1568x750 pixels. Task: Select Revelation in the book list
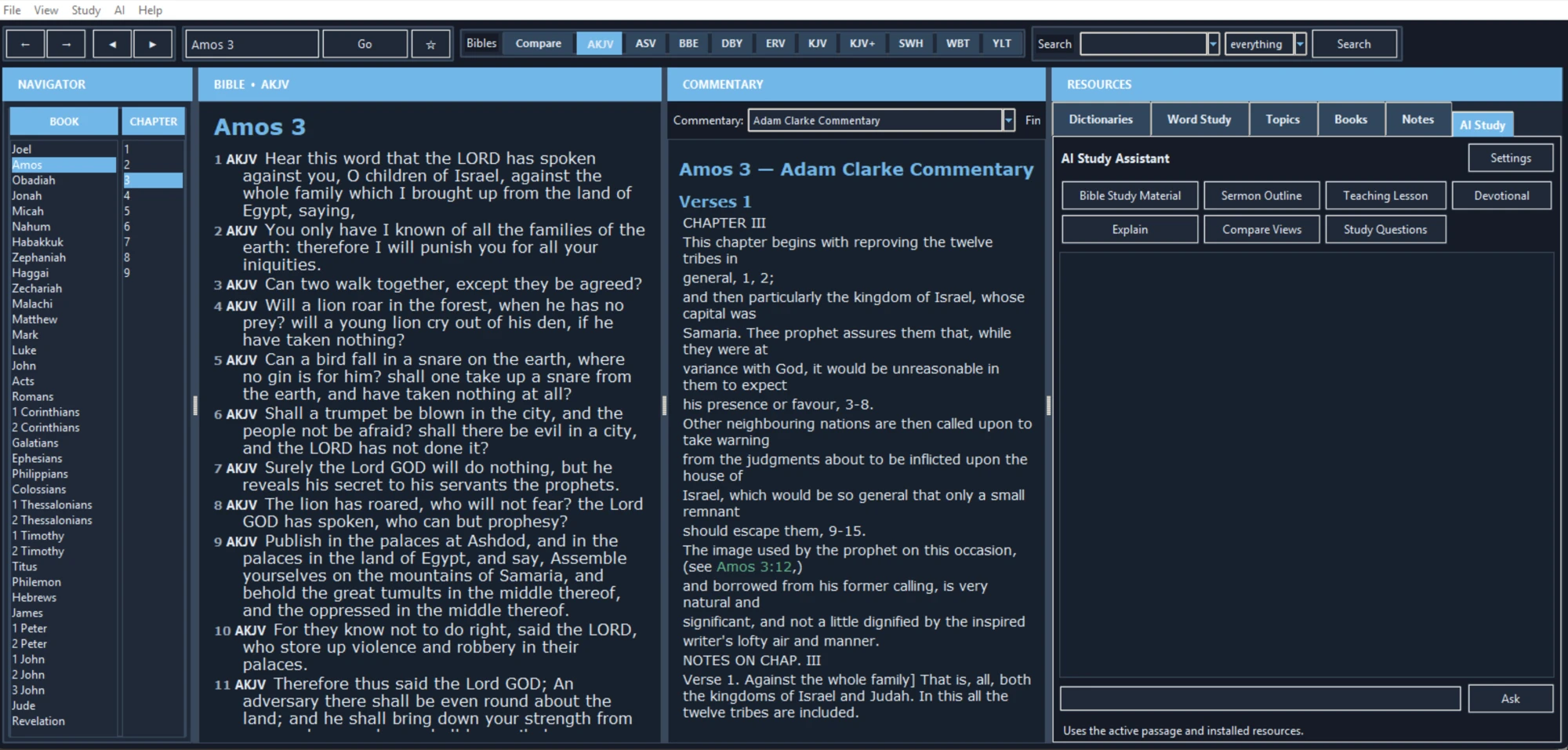[63, 721]
